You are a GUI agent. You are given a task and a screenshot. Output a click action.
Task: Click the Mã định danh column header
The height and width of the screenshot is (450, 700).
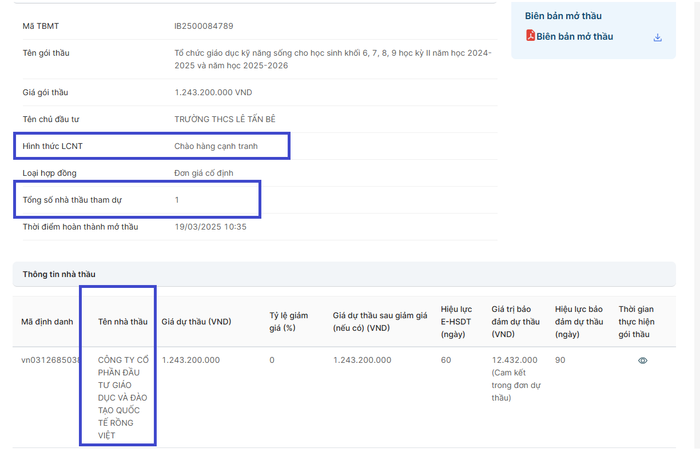click(47, 322)
